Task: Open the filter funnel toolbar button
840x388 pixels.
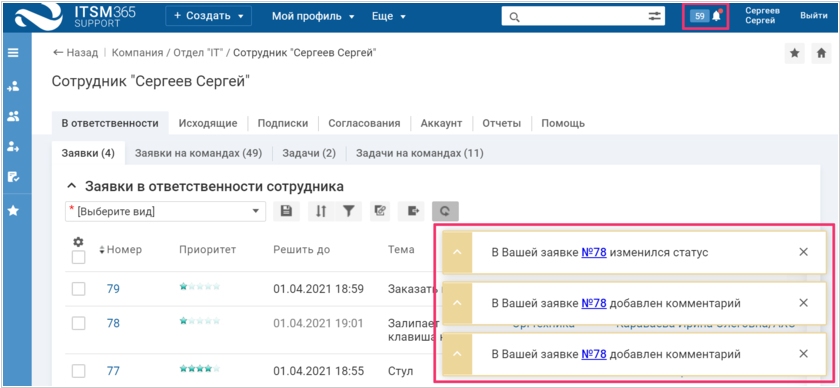Action: tap(349, 211)
